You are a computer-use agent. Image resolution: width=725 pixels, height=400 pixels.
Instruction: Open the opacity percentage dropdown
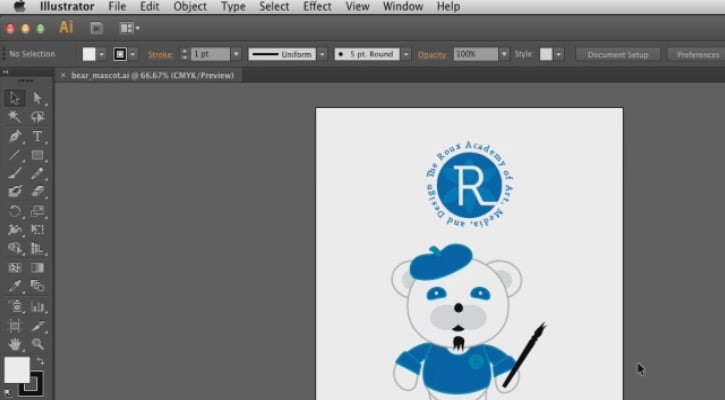click(x=504, y=54)
